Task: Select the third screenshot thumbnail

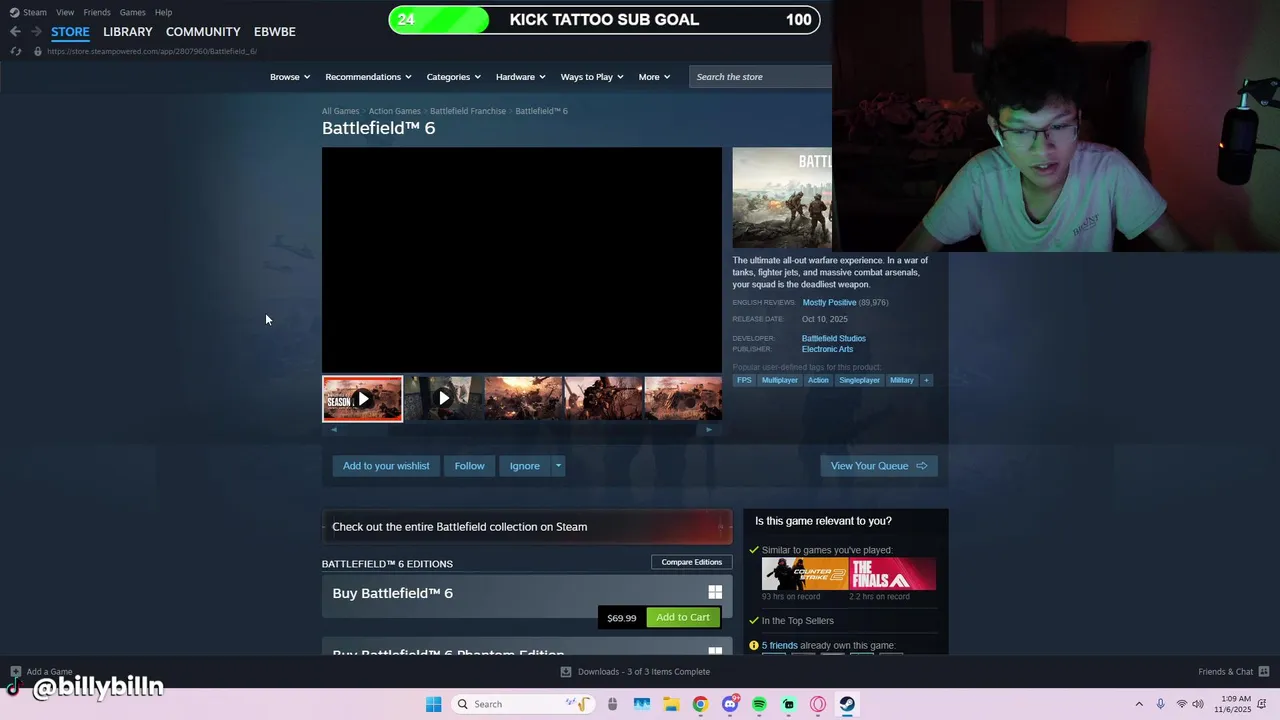Action: tap(523, 398)
